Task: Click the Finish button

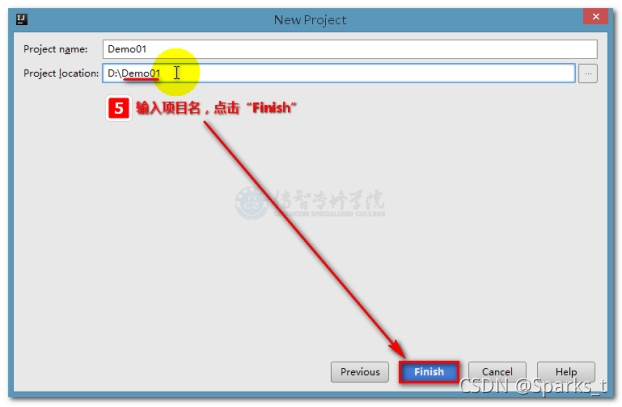Action: pos(429,372)
